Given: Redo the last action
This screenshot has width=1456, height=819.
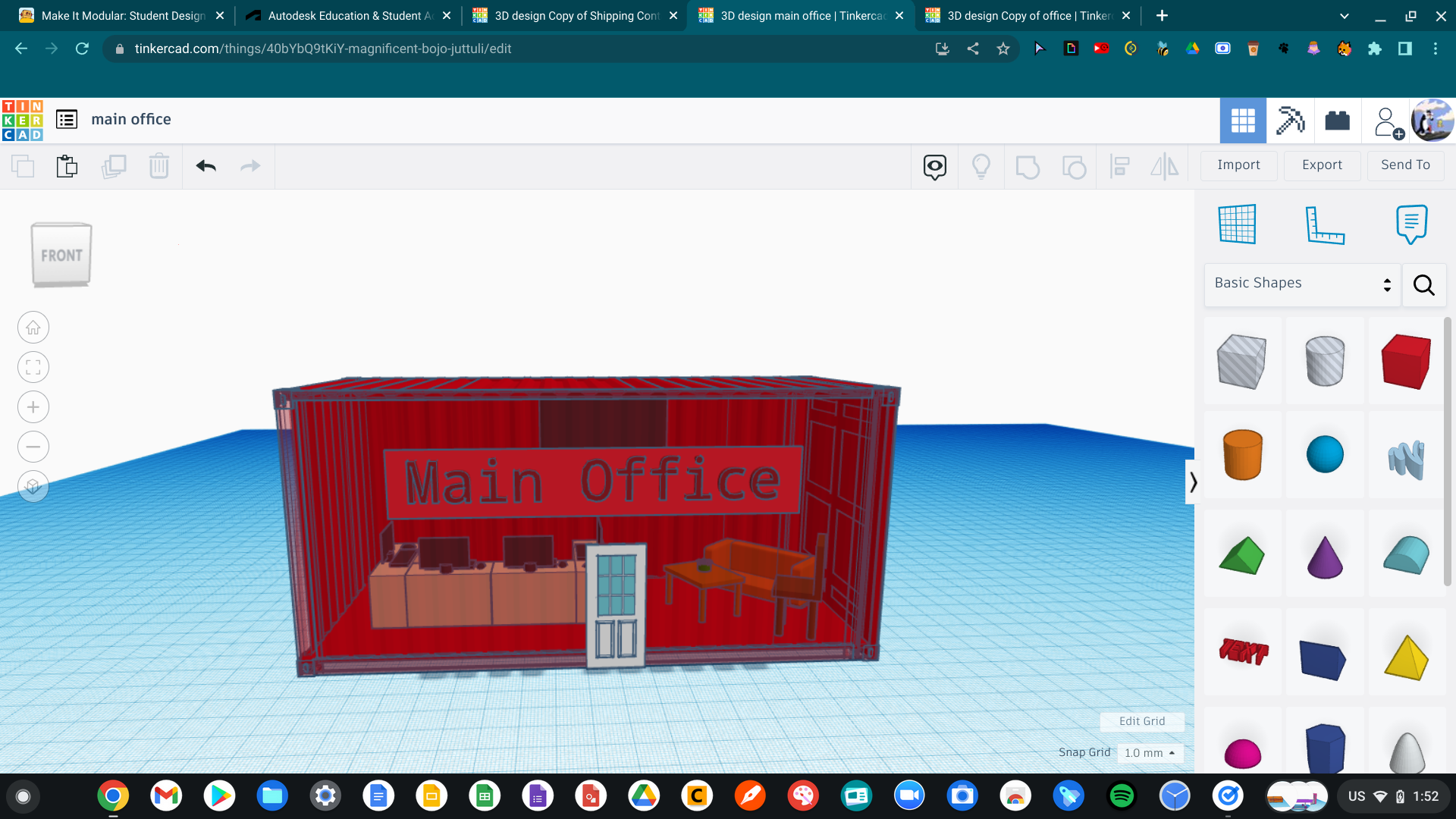Looking at the screenshot, I should point(250,166).
